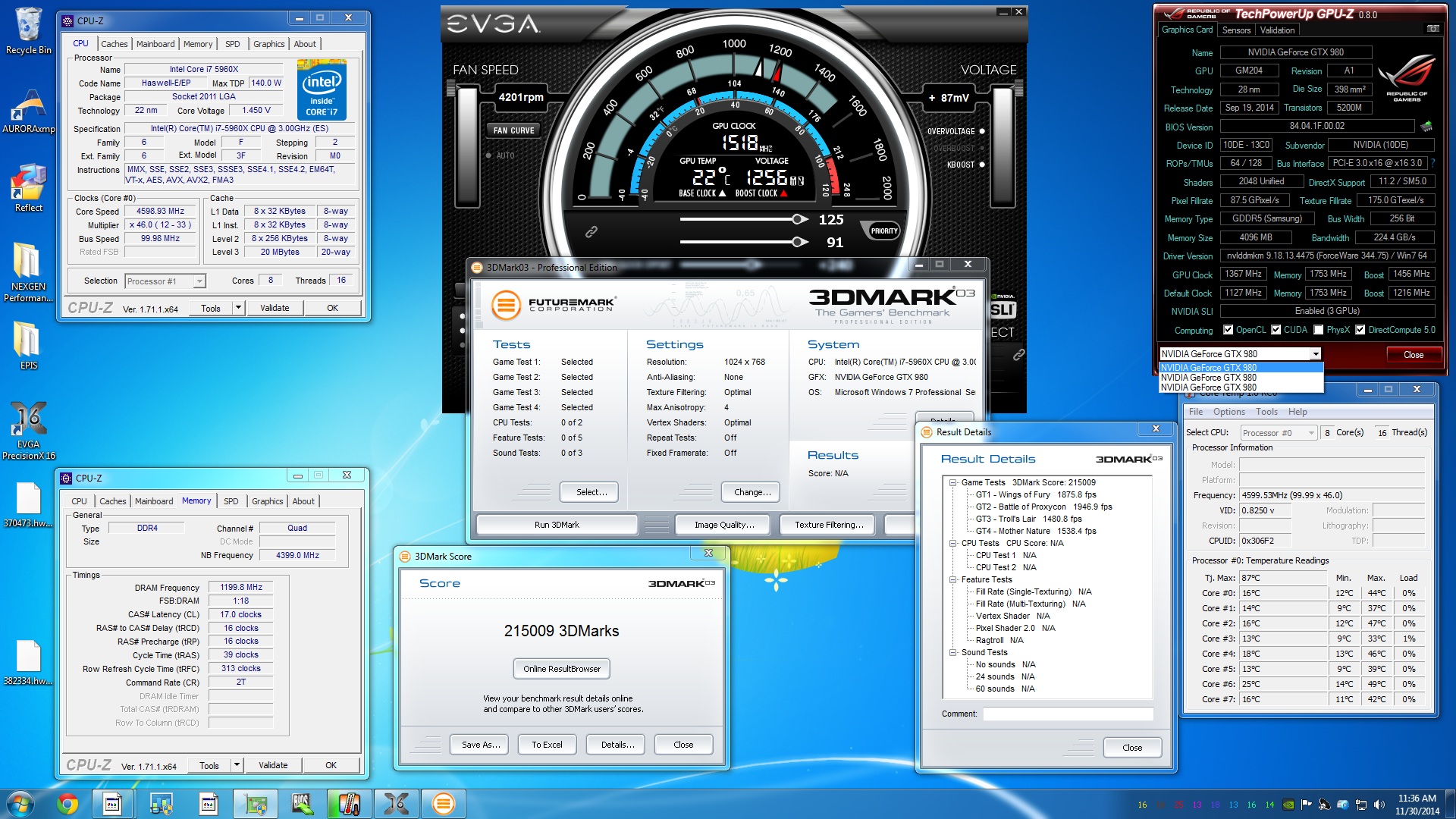Switch to PrecisionX 16 taskbar icon
The width and height of the screenshot is (1456, 819).
click(396, 804)
